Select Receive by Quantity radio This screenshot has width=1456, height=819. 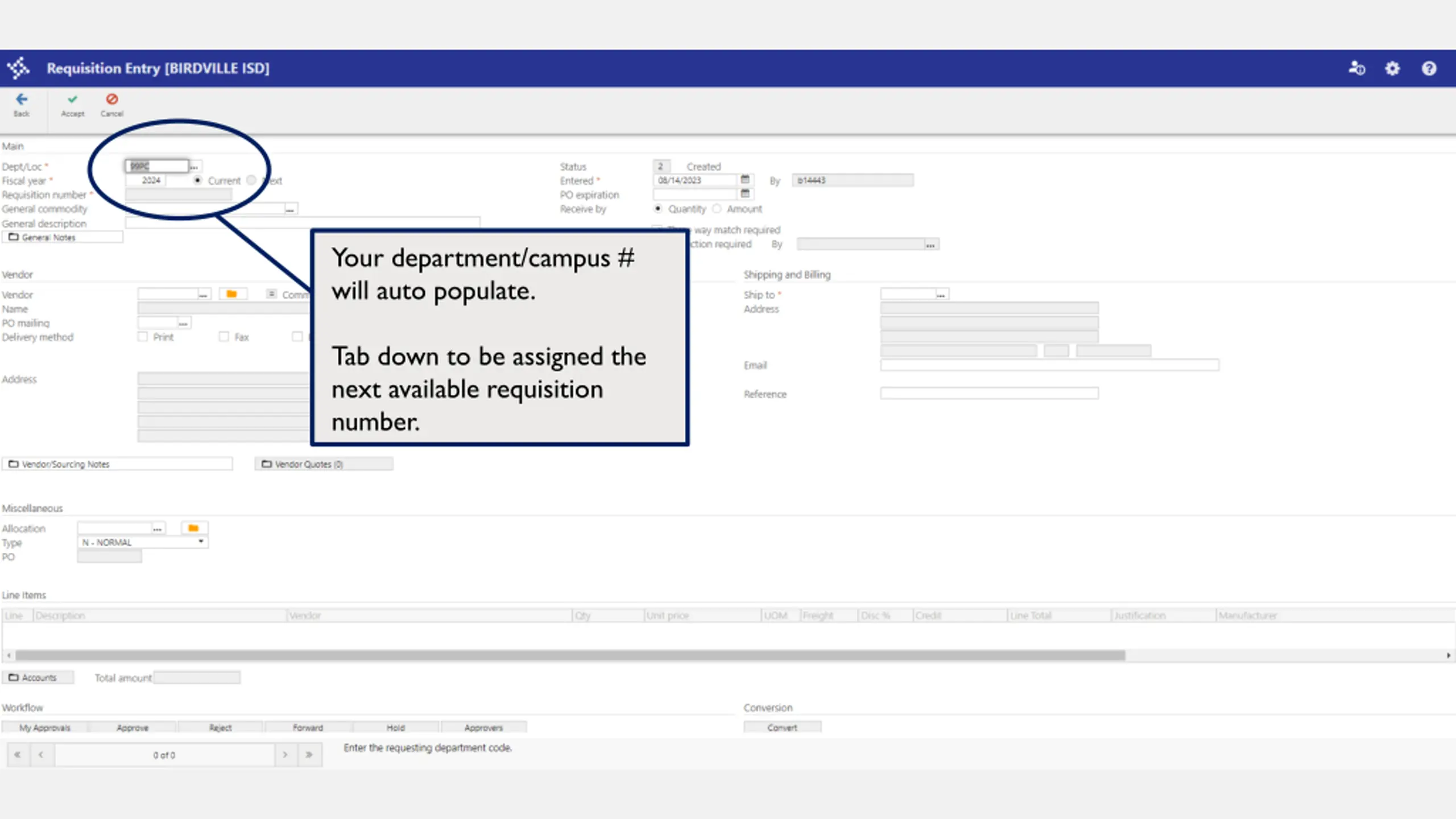[658, 209]
